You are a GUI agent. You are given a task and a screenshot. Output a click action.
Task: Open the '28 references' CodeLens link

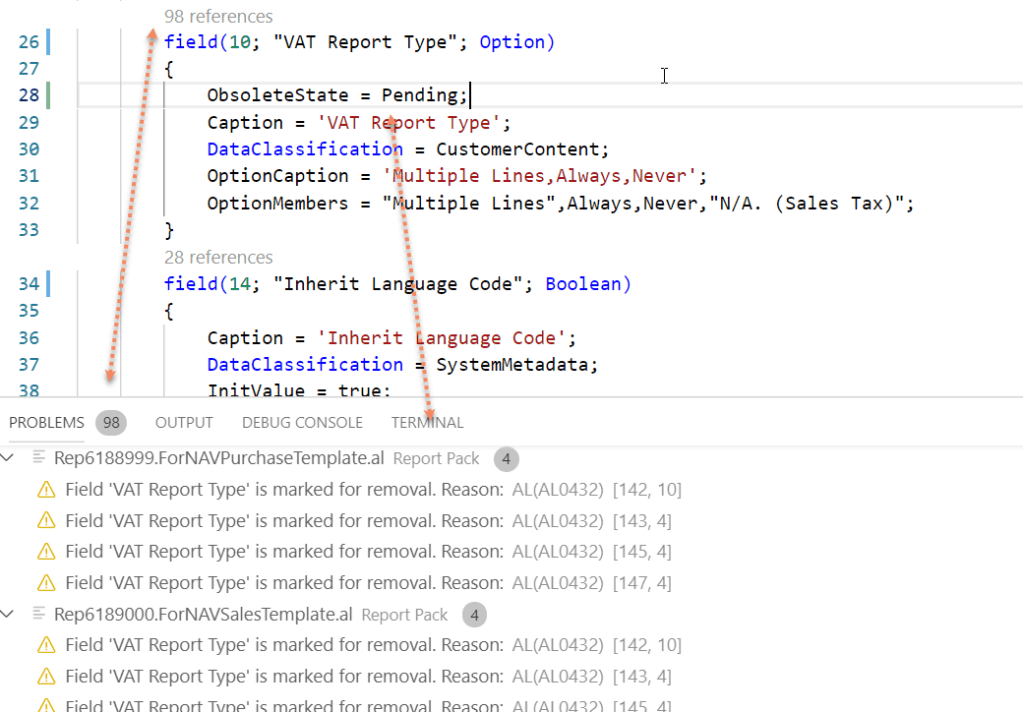coord(218,258)
